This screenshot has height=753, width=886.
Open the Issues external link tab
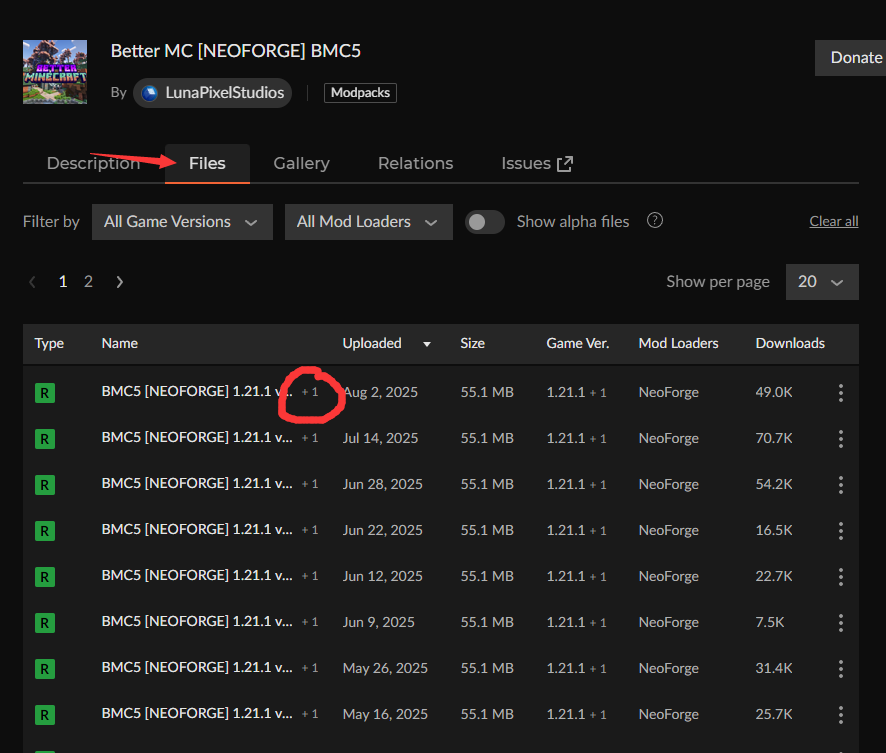[537, 163]
